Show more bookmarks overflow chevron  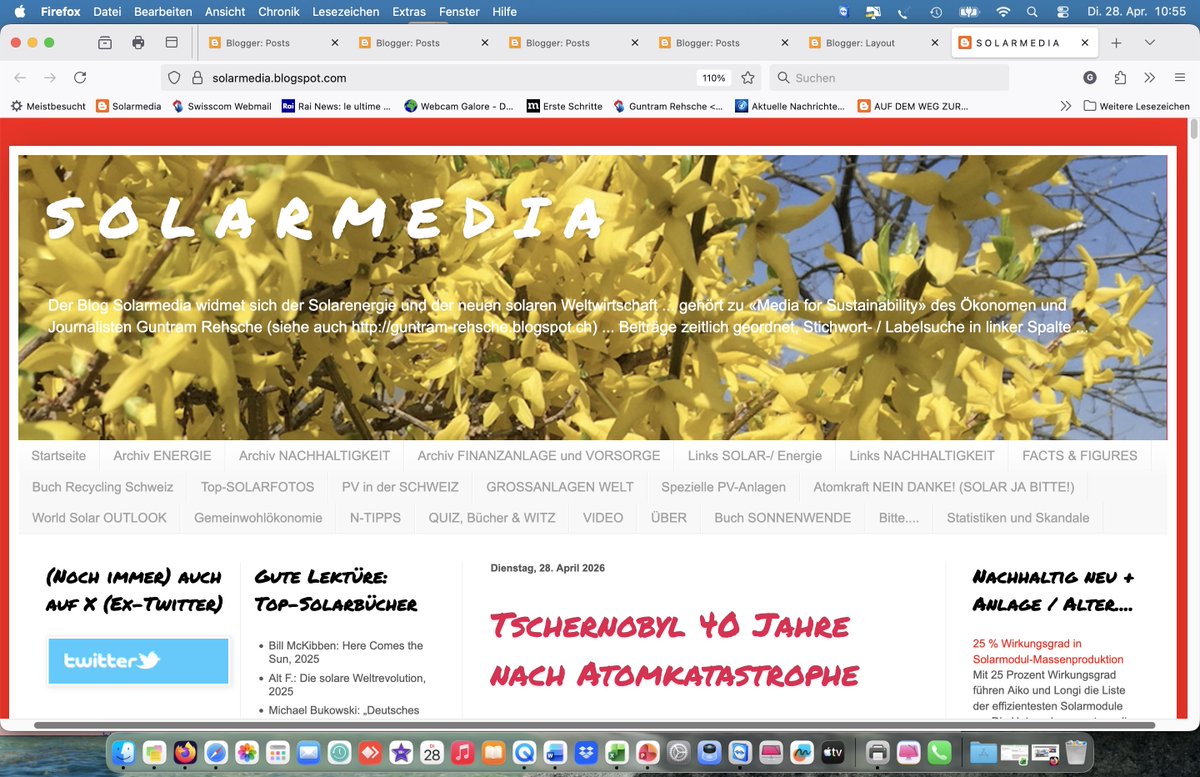(x=1066, y=106)
